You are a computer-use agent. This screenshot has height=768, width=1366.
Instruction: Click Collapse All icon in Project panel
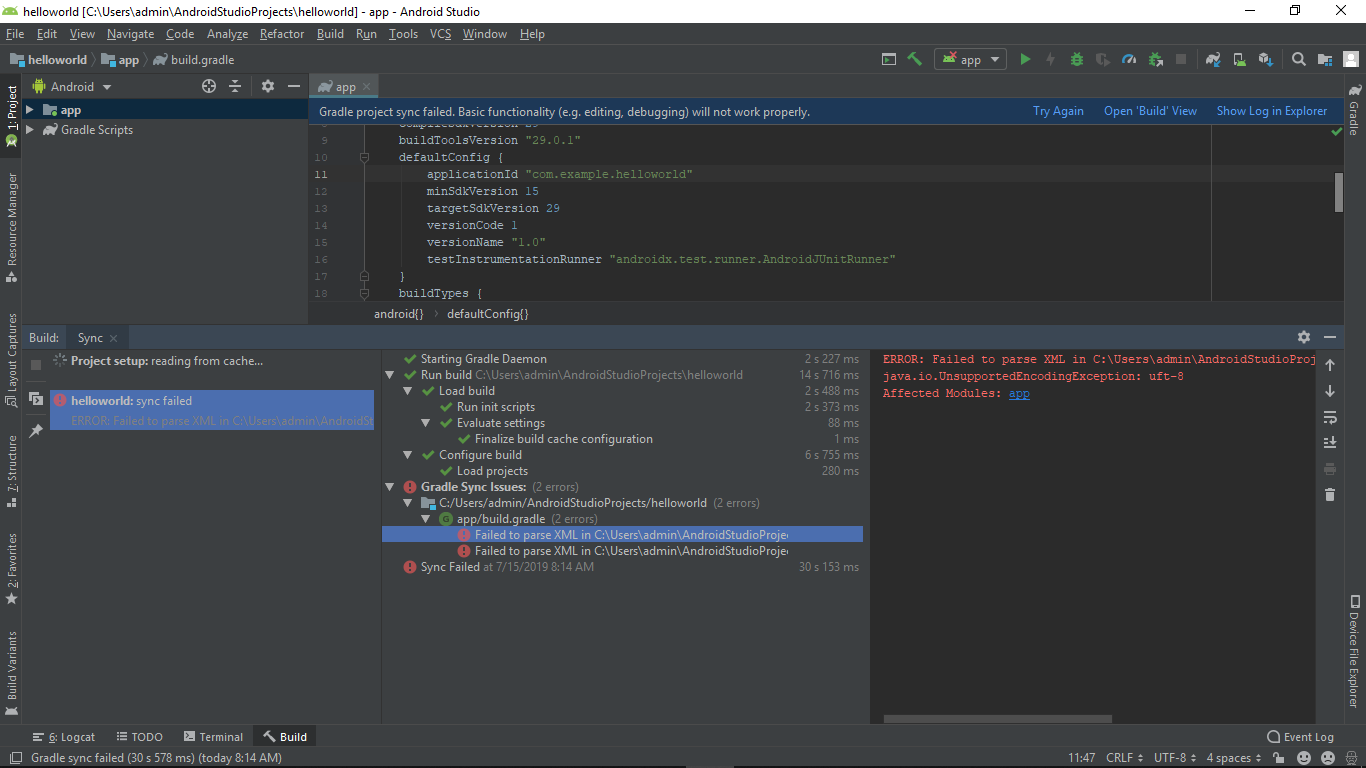coord(235,86)
